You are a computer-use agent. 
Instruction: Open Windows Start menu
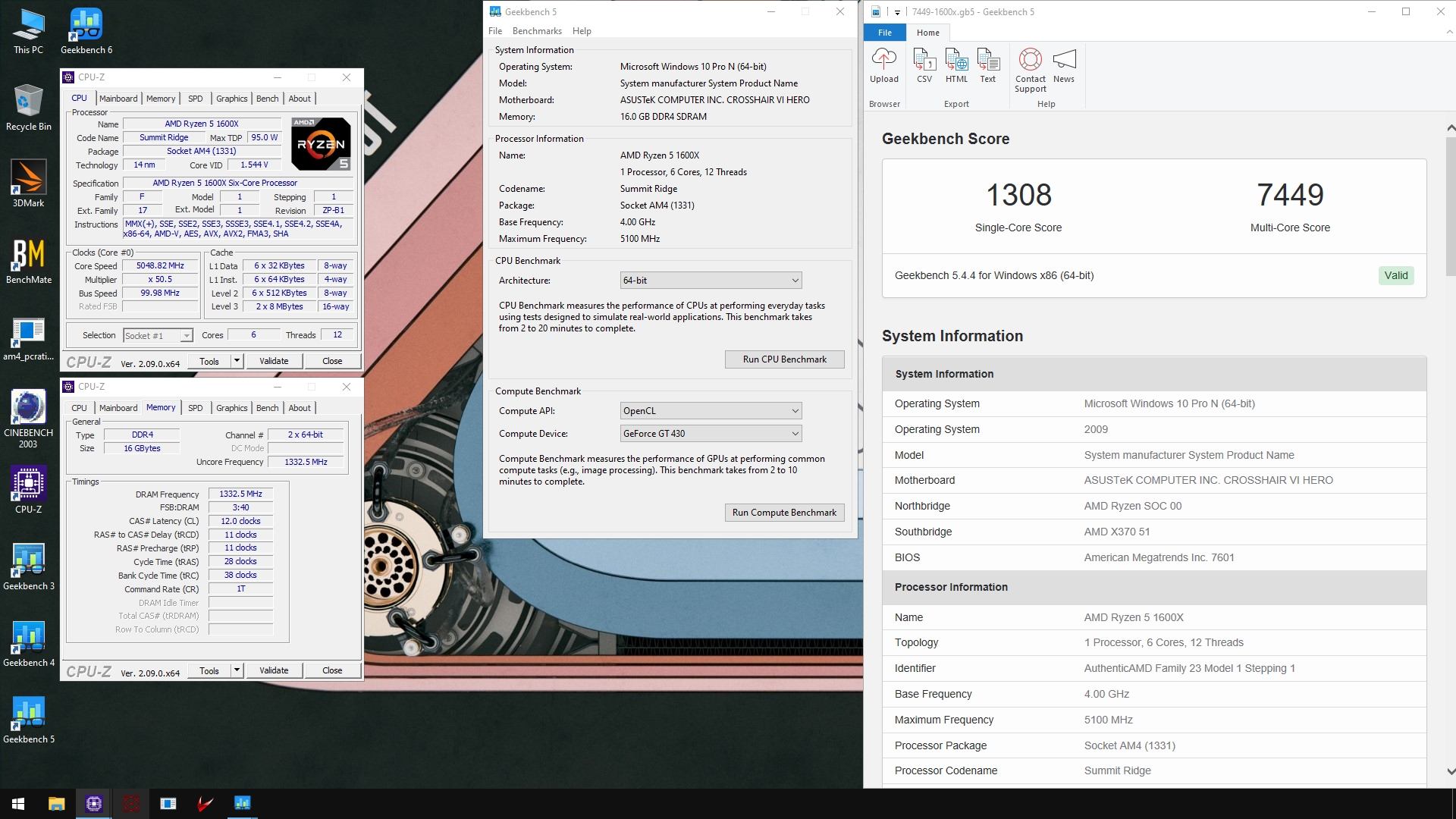(18, 804)
